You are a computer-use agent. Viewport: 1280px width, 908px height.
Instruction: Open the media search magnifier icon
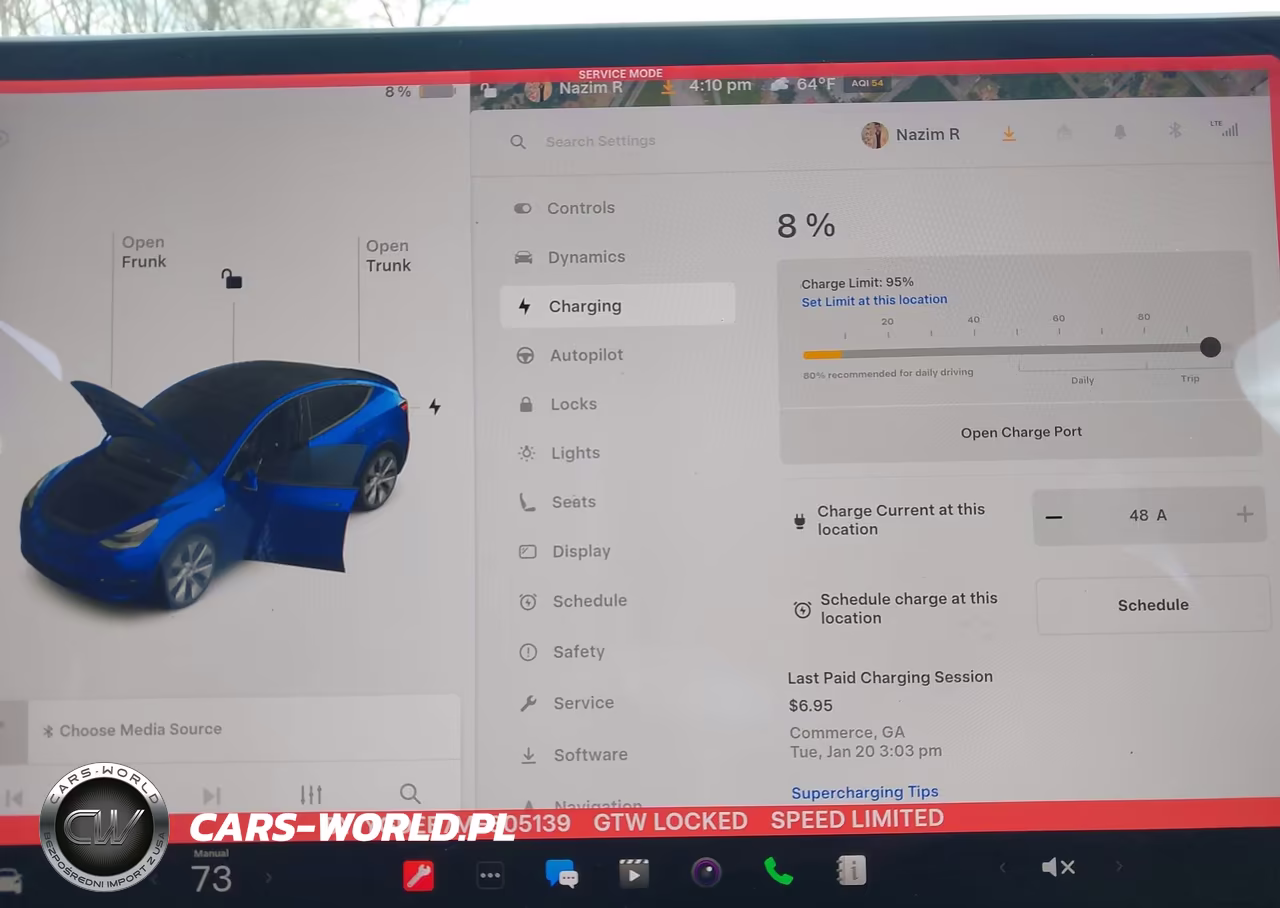[410, 794]
